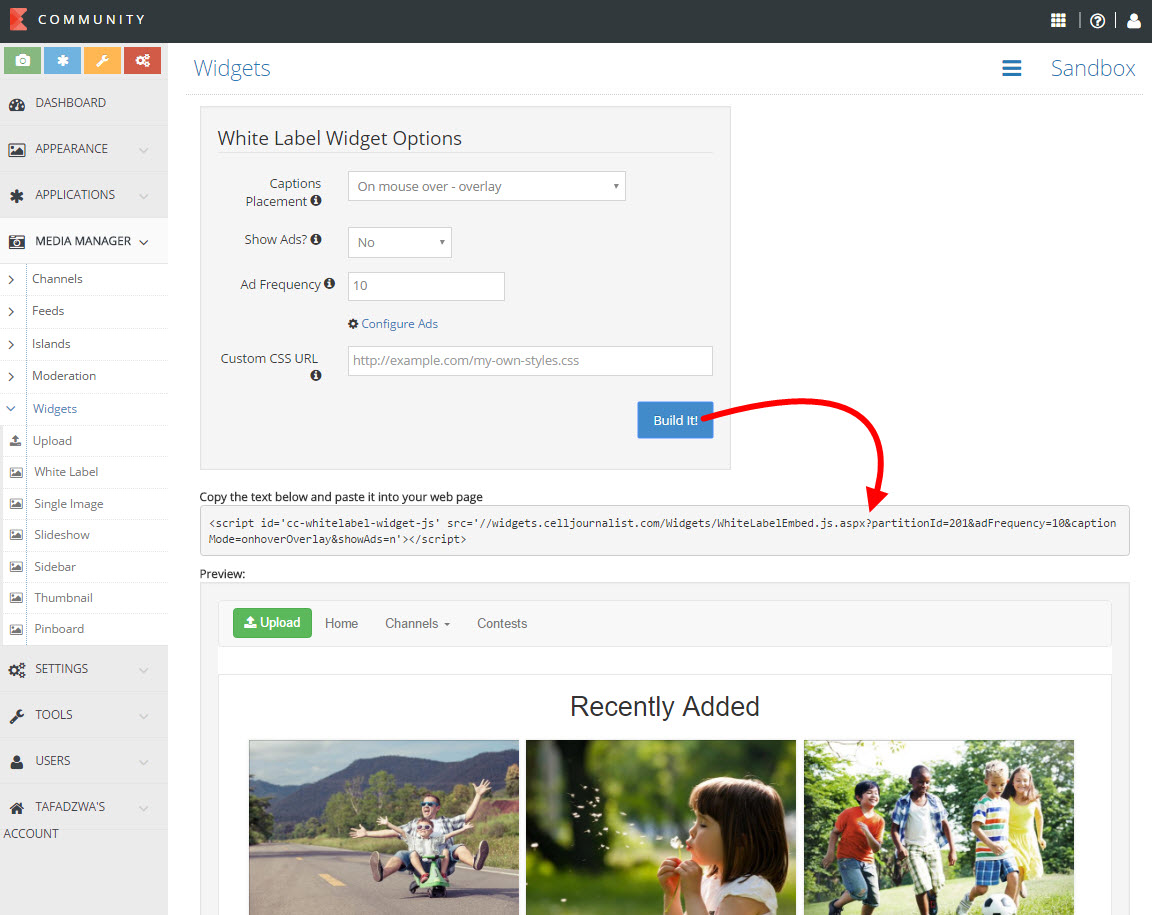Click the Ad Frequency info icon
The image size is (1152, 915).
[x=330, y=284]
